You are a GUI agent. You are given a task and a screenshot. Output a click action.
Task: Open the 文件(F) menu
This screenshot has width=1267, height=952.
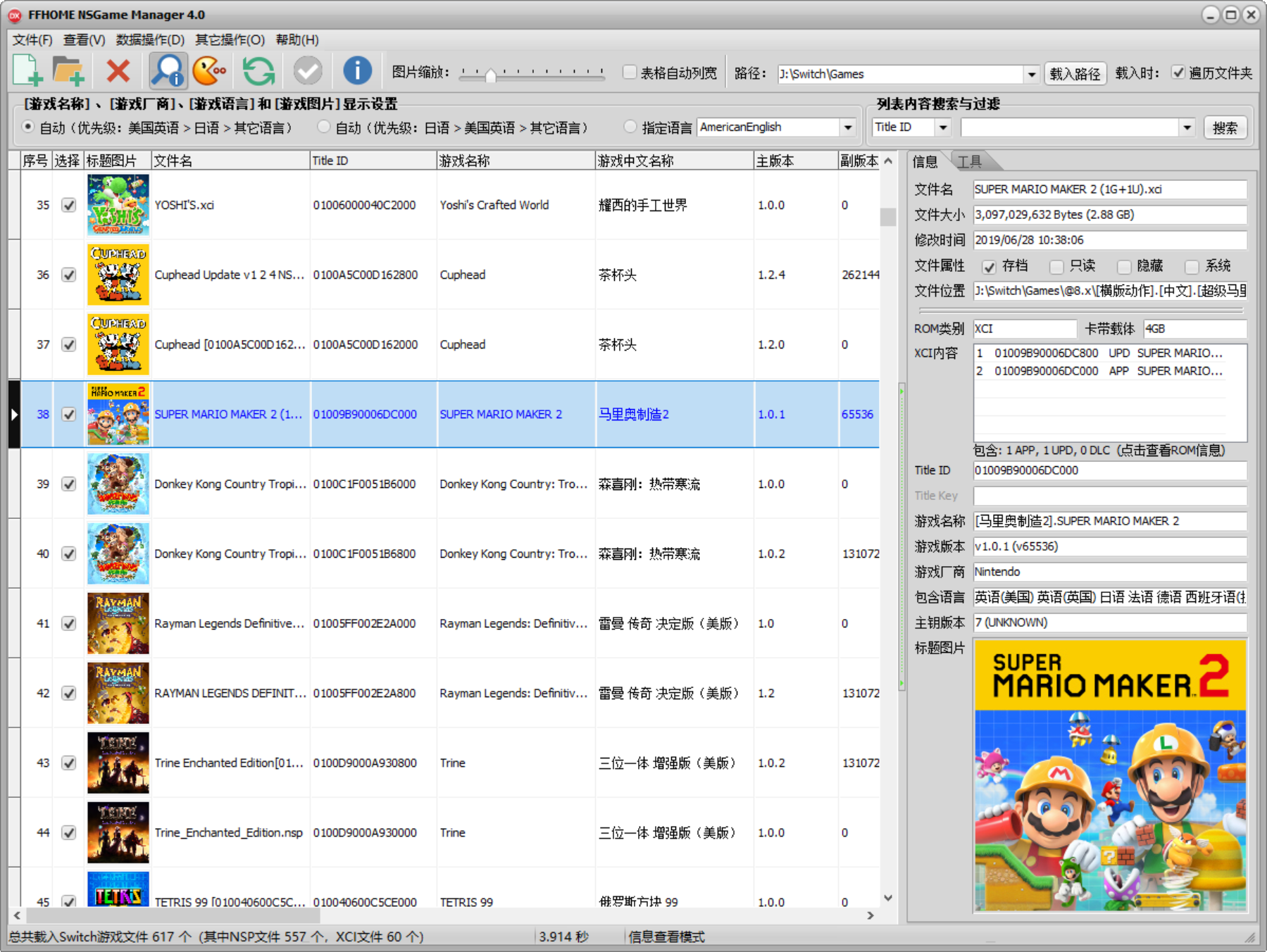(x=32, y=40)
